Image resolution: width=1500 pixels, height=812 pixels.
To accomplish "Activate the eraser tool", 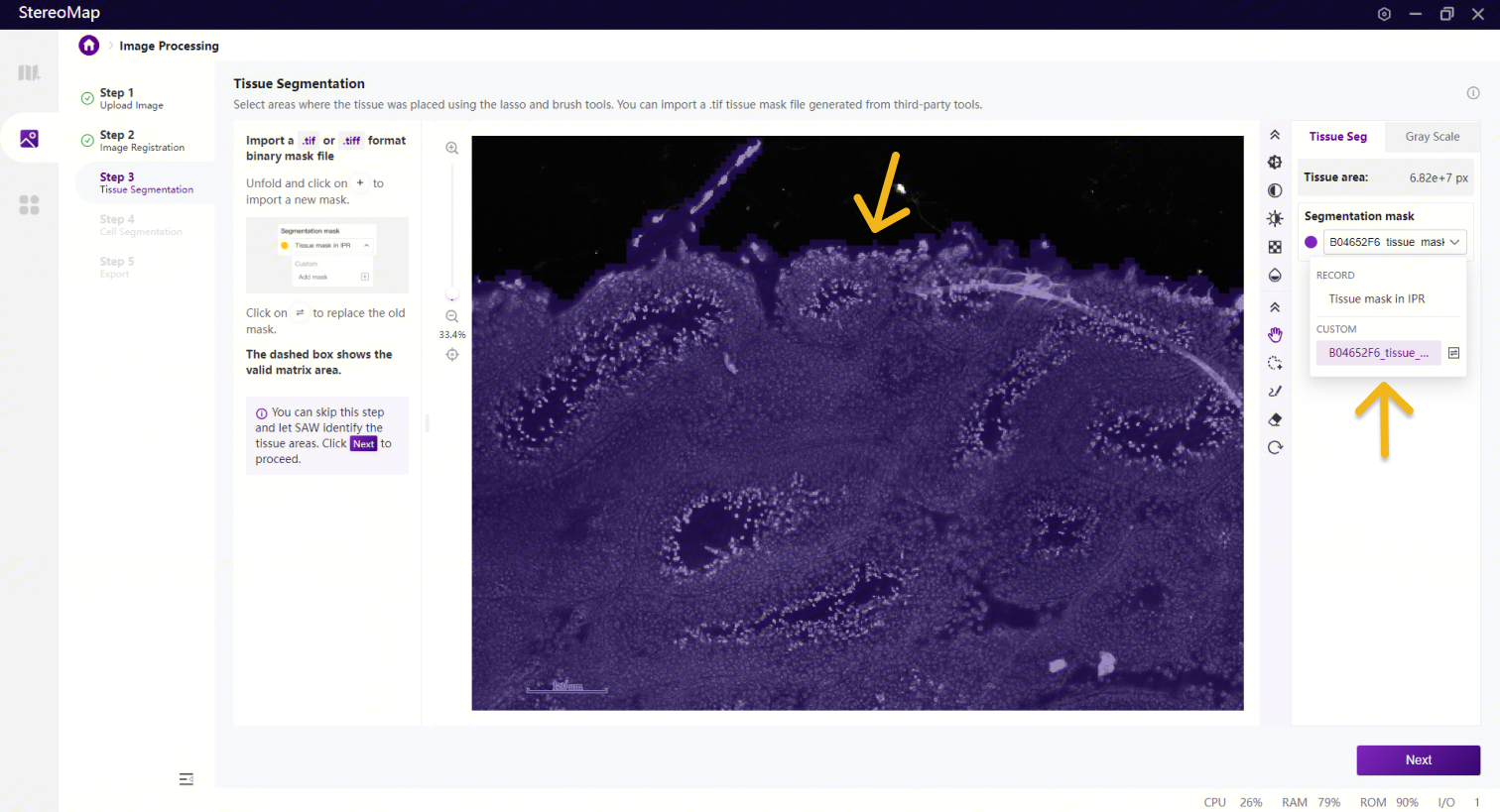I will tap(1275, 419).
